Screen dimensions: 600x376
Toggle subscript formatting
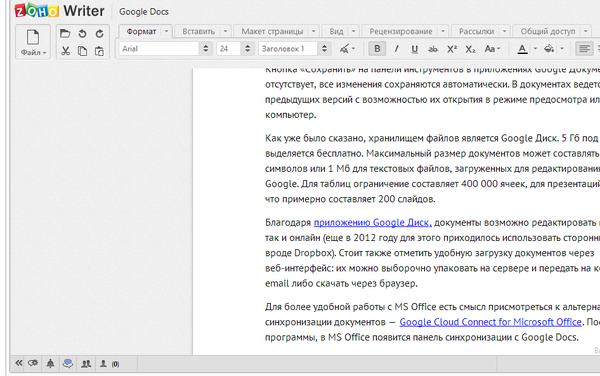click(470, 49)
